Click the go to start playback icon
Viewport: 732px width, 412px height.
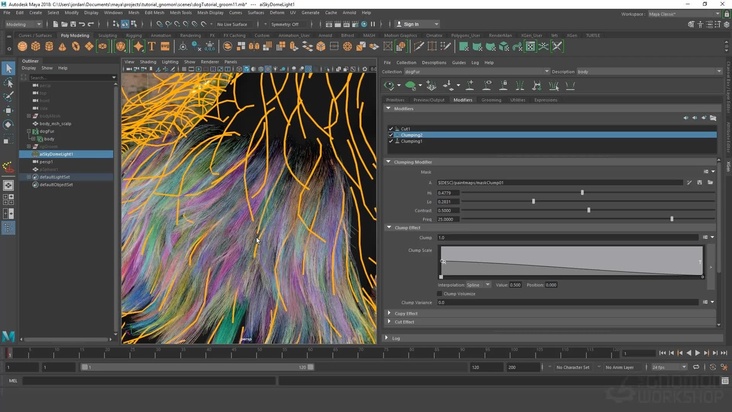pos(662,353)
